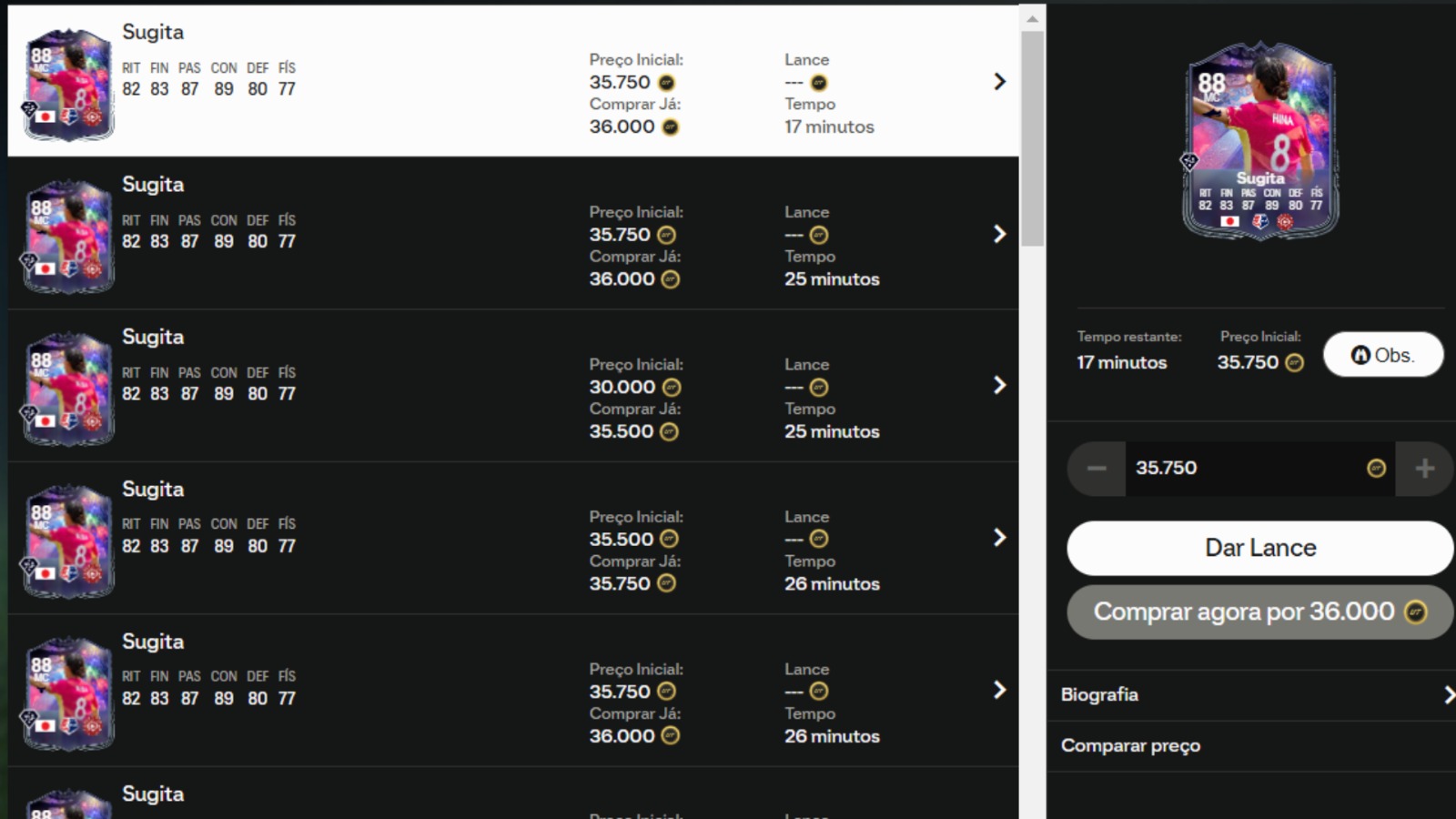
Task: Click the large Sugita card preview in the detail panel
Action: 1260,141
